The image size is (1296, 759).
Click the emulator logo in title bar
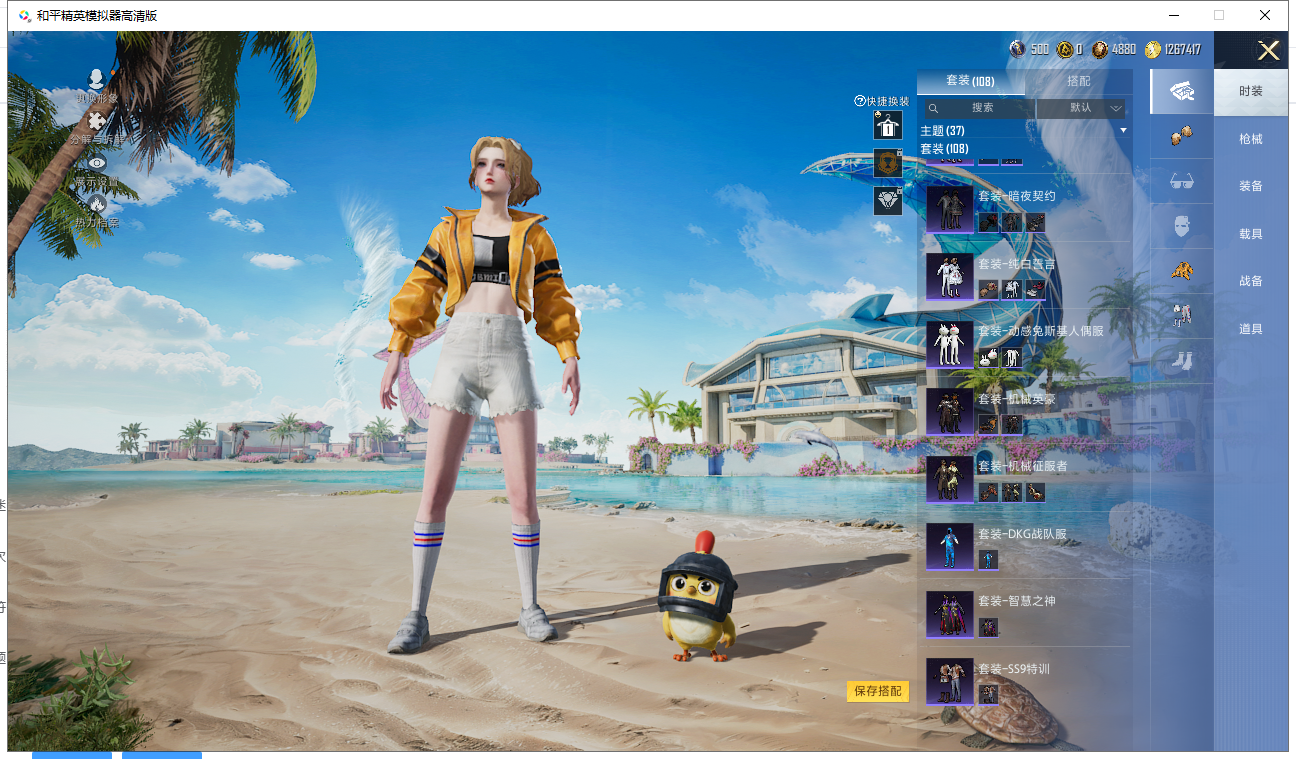pos(24,15)
